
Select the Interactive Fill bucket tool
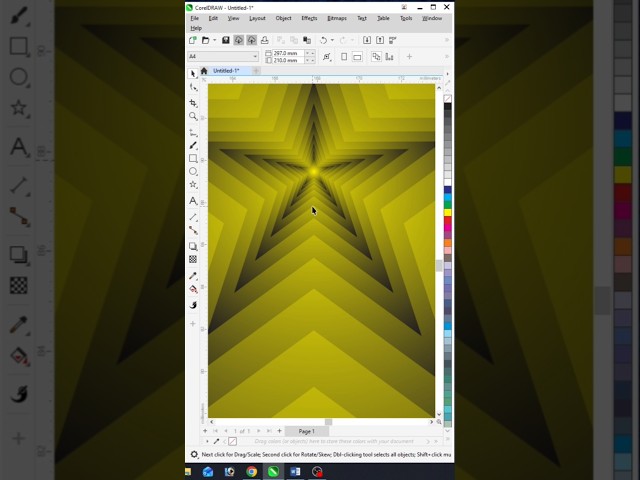point(193,289)
